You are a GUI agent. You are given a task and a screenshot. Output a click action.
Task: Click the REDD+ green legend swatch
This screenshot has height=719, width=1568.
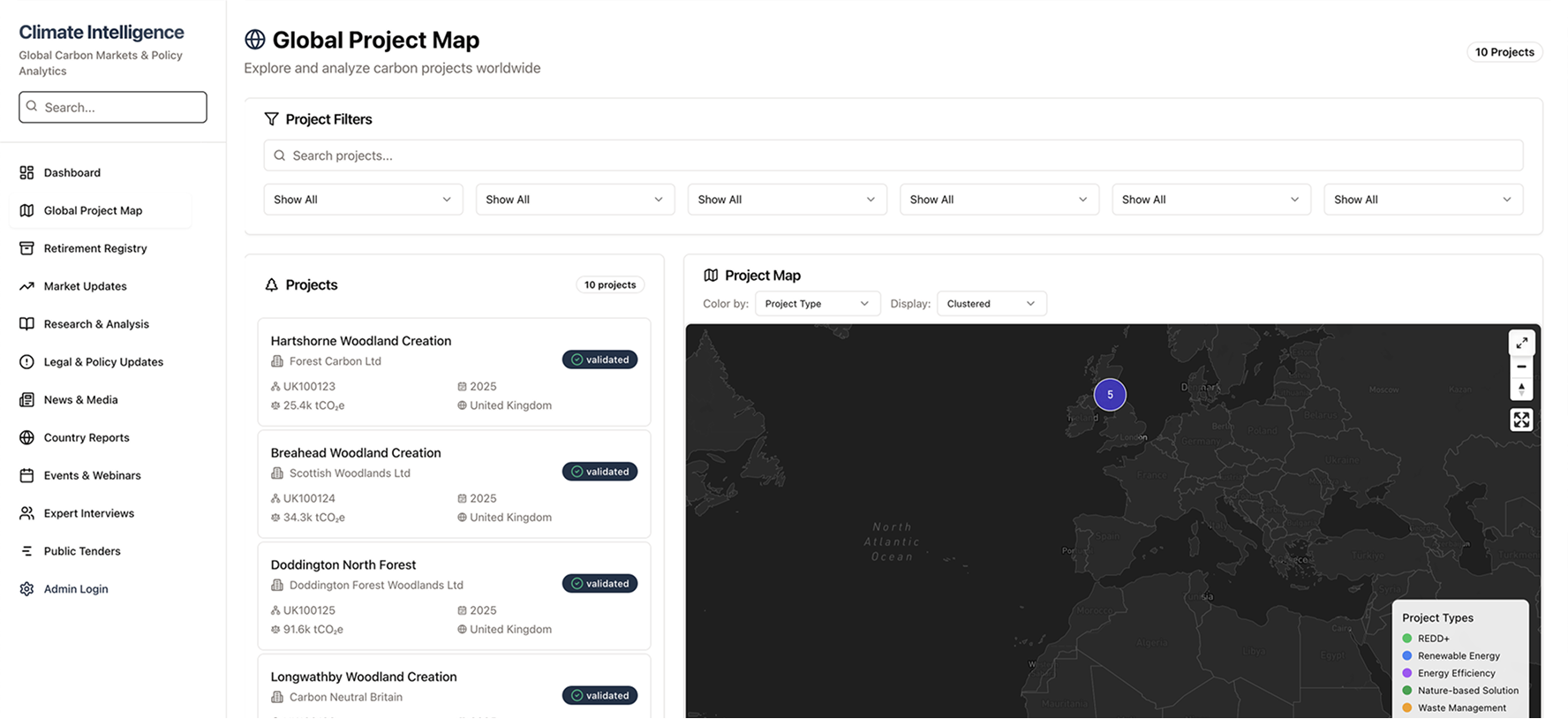coord(1407,639)
